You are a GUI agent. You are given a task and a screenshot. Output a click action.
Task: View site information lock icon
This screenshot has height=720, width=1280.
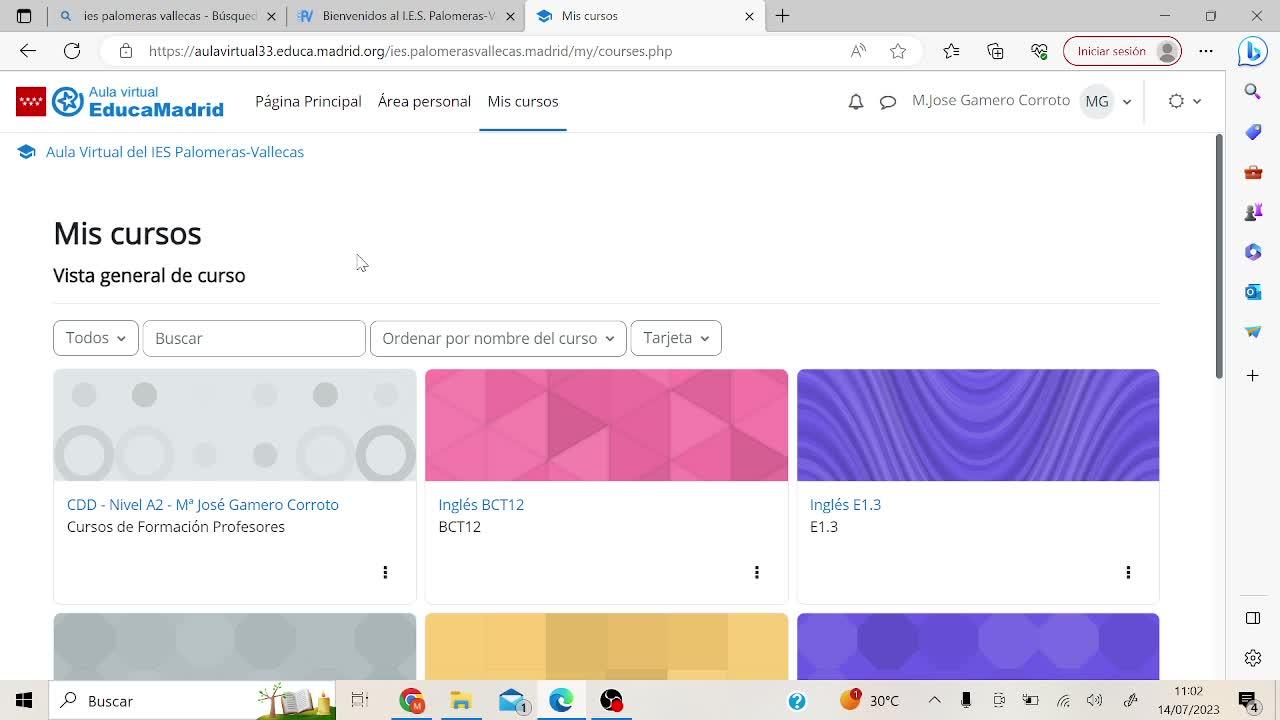coord(125,51)
